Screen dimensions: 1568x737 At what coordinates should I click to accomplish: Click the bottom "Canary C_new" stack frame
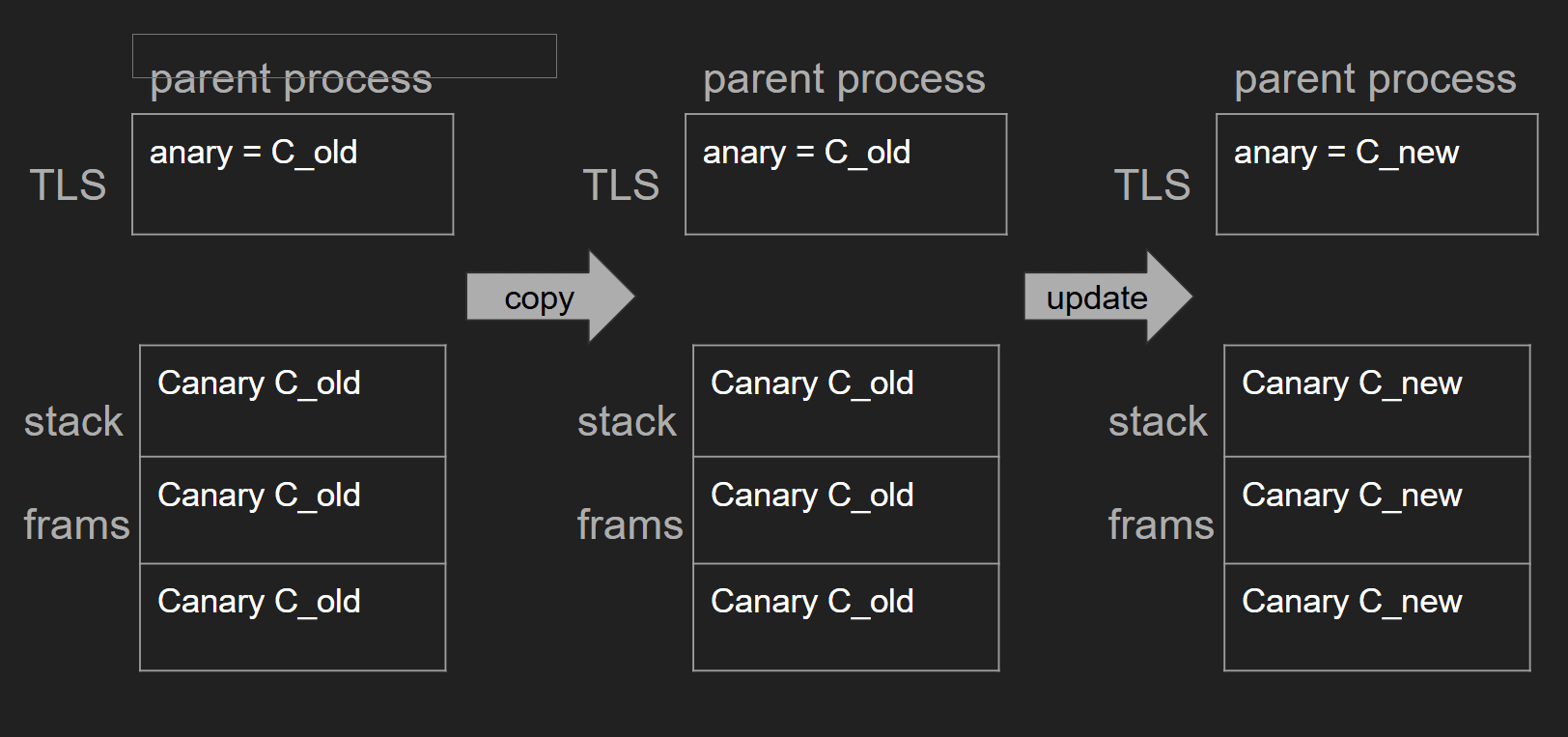pos(1376,617)
